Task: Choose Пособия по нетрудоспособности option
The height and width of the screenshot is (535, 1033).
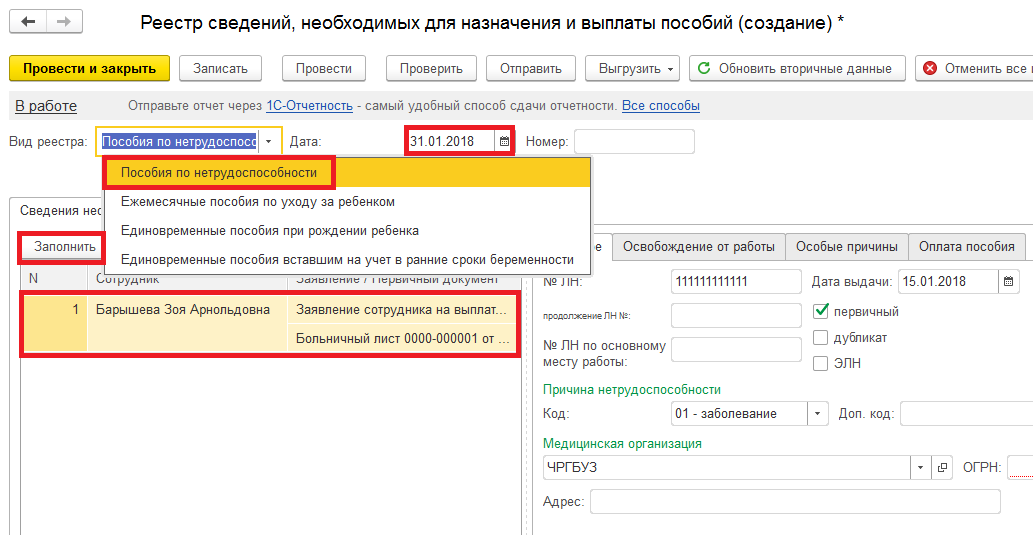Action: pyautogui.click(x=347, y=173)
